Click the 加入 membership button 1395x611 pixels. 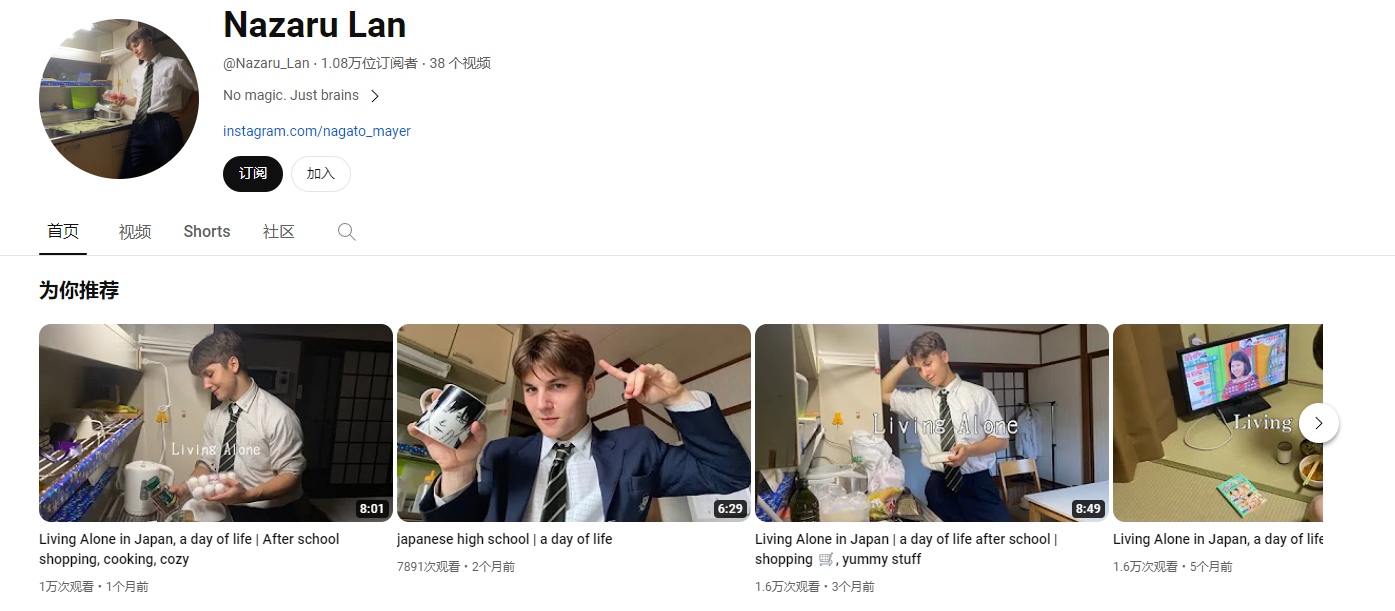point(321,173)
